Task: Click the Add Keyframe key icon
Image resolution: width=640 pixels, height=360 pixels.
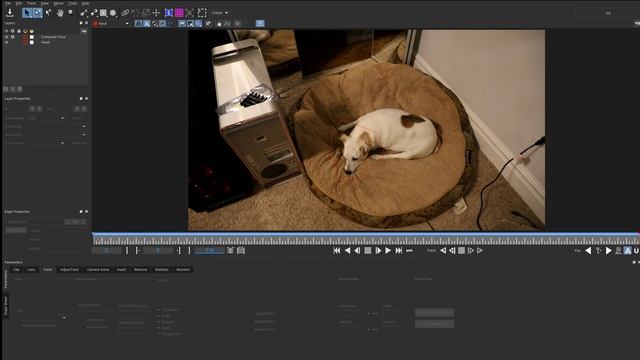Action: click(598, 251)
